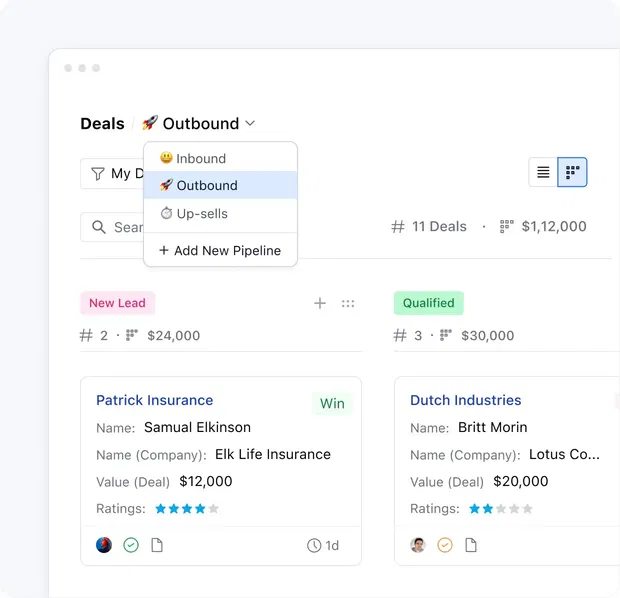This screenshot has height=598, width=620.
Task: Click the $30,000 Qualified total
Action: pyautogui.click(x=488, y=336)
